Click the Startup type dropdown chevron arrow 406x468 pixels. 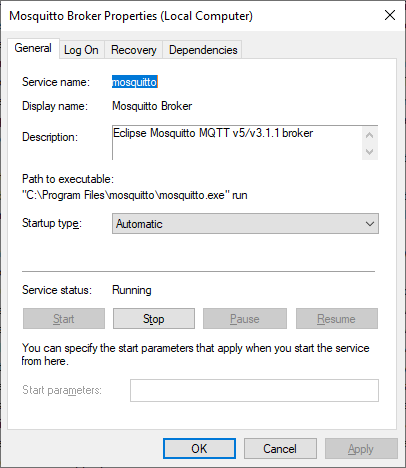pos(370,224)
